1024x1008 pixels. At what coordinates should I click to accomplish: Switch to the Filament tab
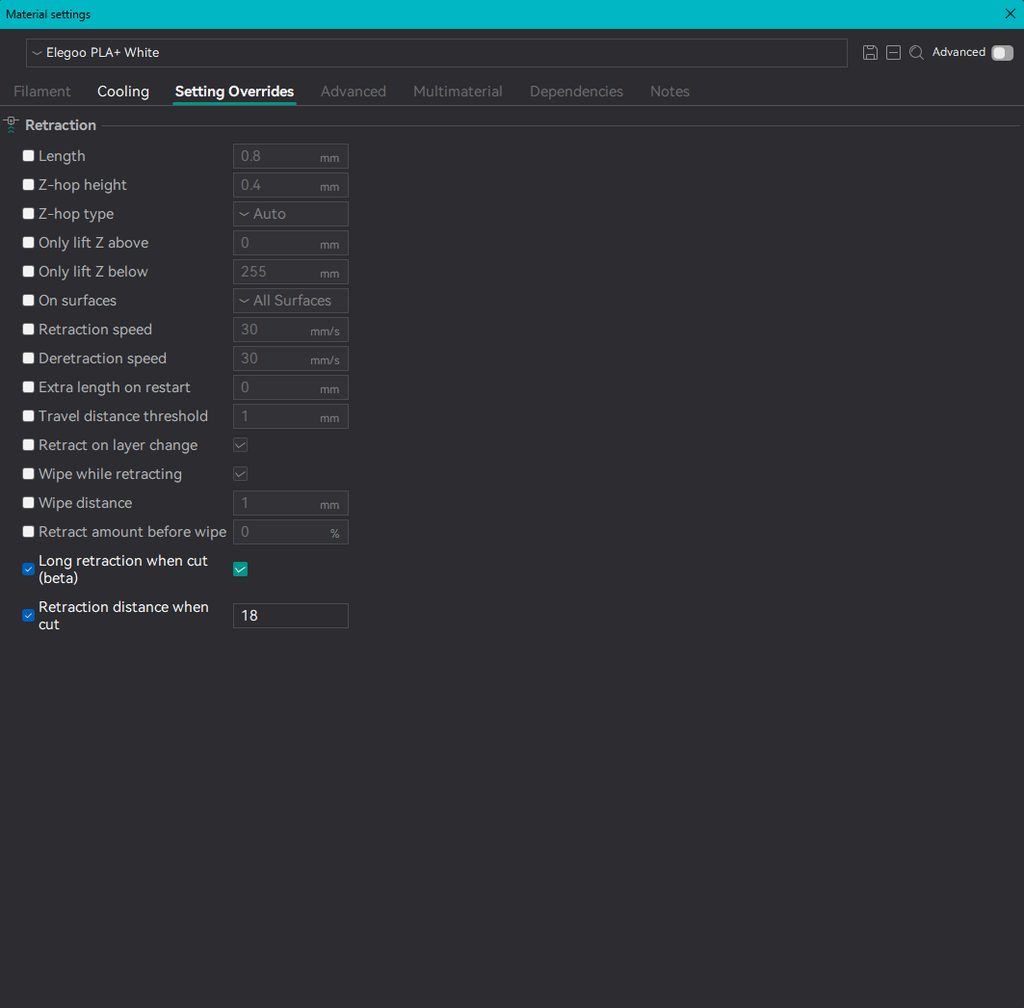pos(42,91)
